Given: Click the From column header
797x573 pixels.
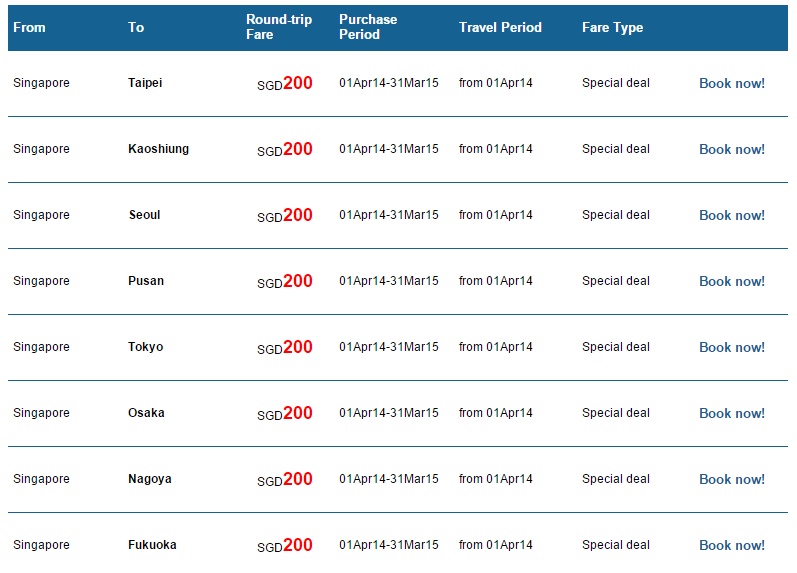Looking at the screenshot, I should [29, 27].
